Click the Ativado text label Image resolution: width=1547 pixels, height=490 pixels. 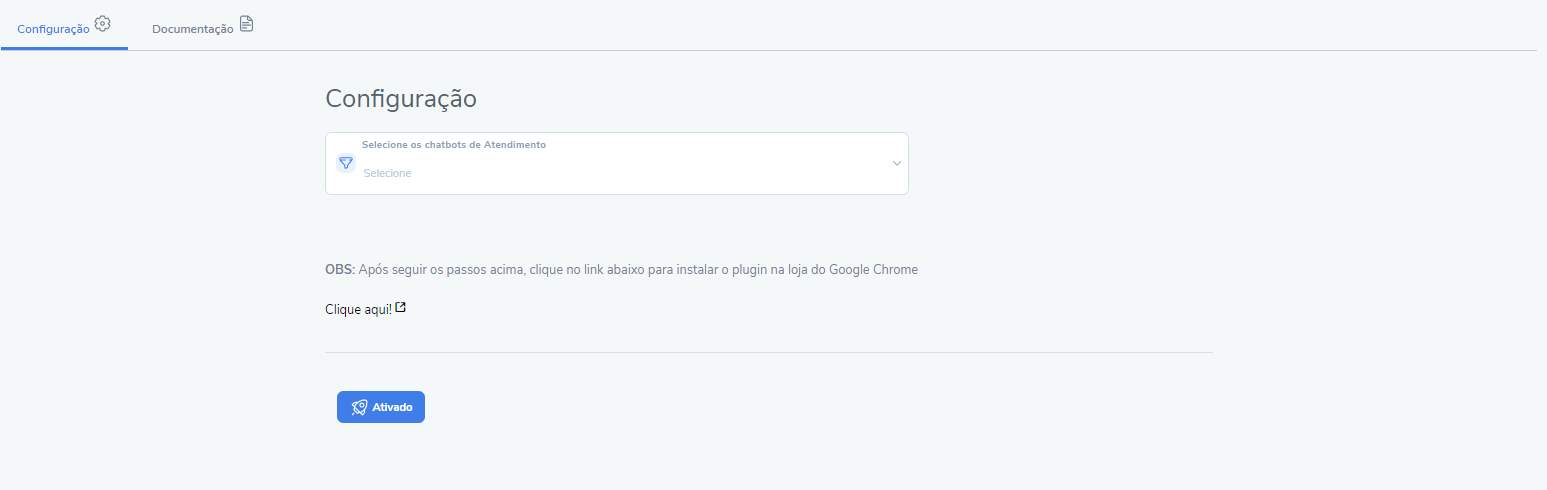click(x=392, y=407)
